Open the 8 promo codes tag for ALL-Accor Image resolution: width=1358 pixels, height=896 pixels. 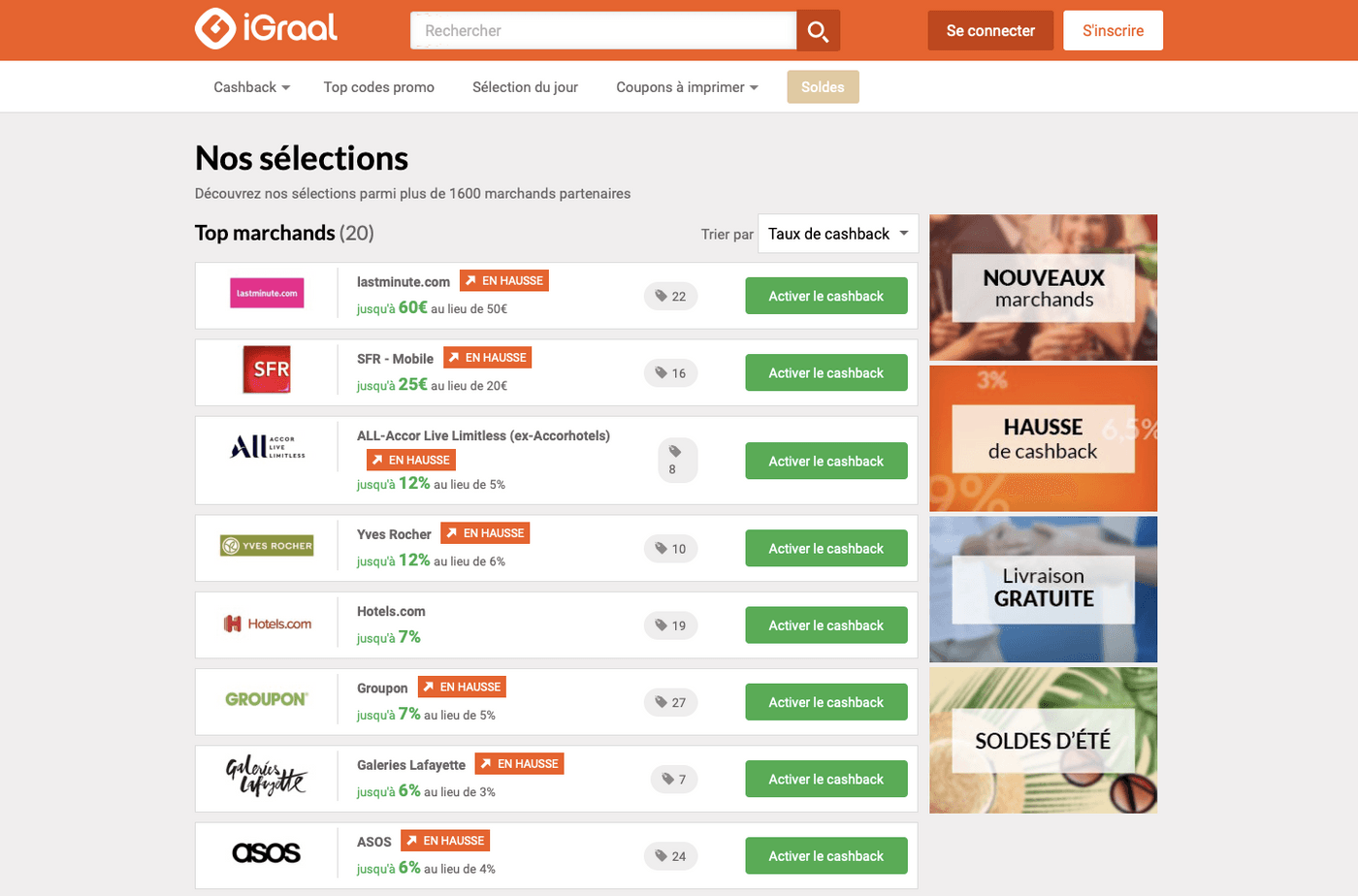[677, 461]
